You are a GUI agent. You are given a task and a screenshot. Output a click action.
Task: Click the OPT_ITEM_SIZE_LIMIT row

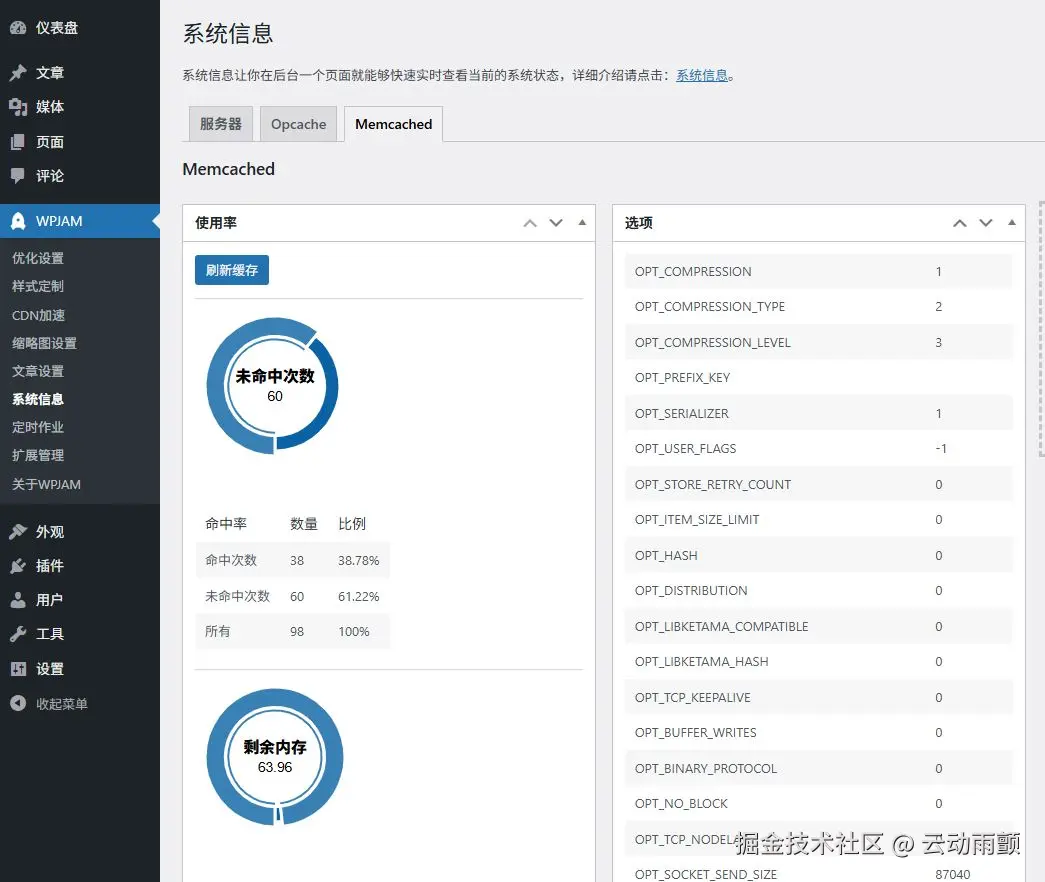[818, 519]
